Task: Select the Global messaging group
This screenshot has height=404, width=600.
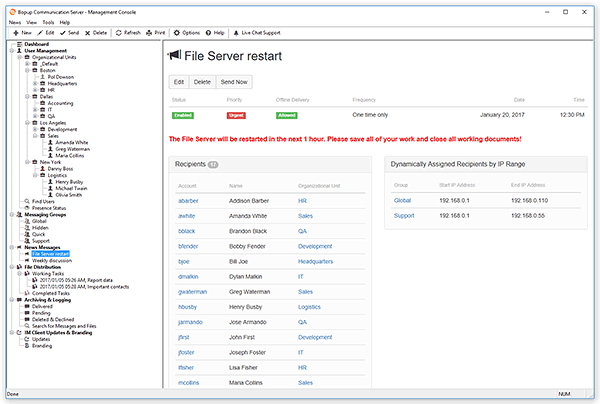Action: pyautogui.click(x=39, y=221)
